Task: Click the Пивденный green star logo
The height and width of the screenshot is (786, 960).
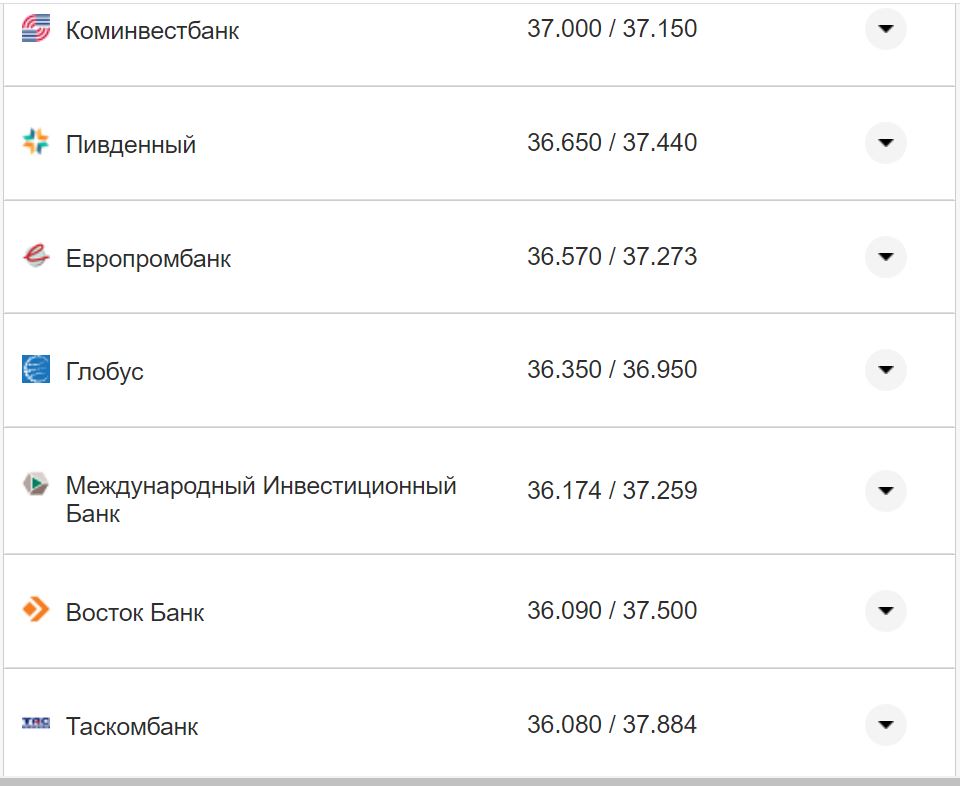Action: pos(36,143)
